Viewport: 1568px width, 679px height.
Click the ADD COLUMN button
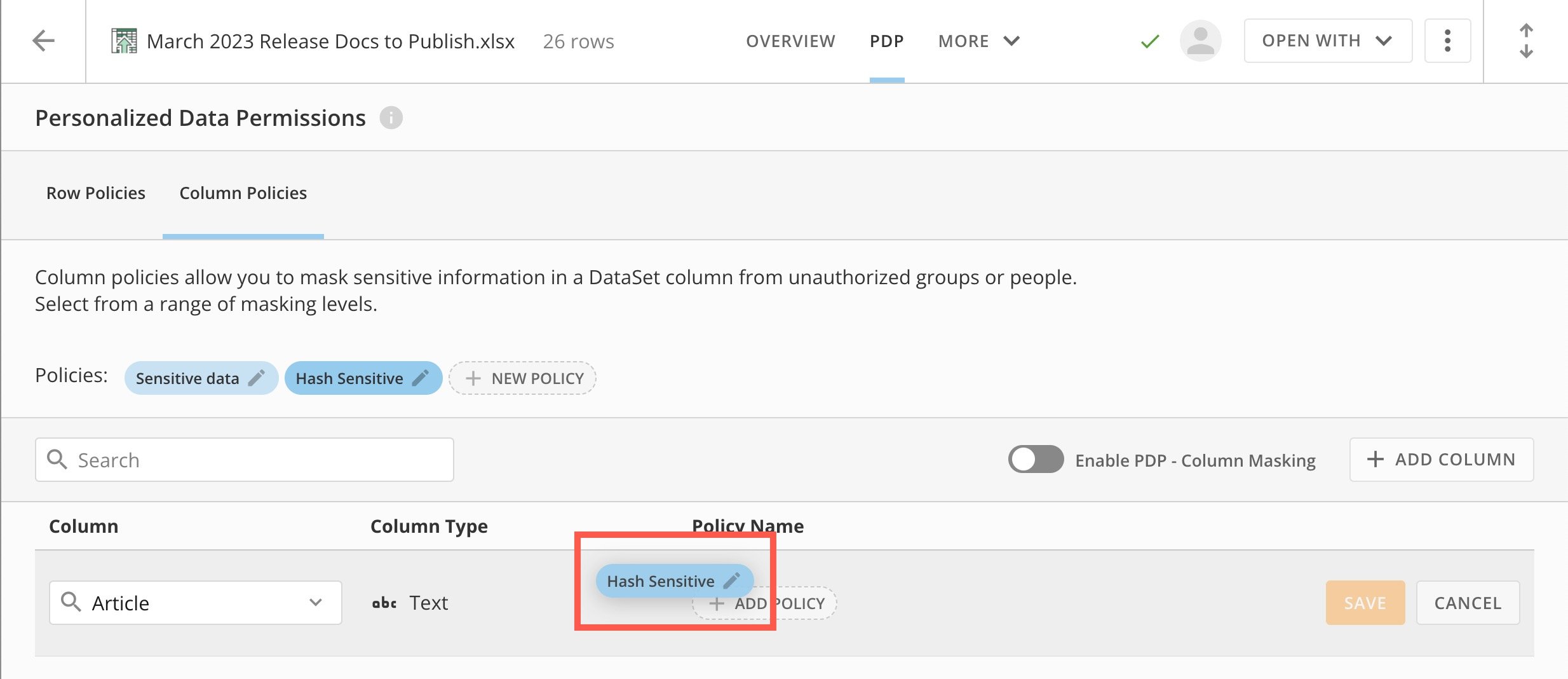point(1442,459)
